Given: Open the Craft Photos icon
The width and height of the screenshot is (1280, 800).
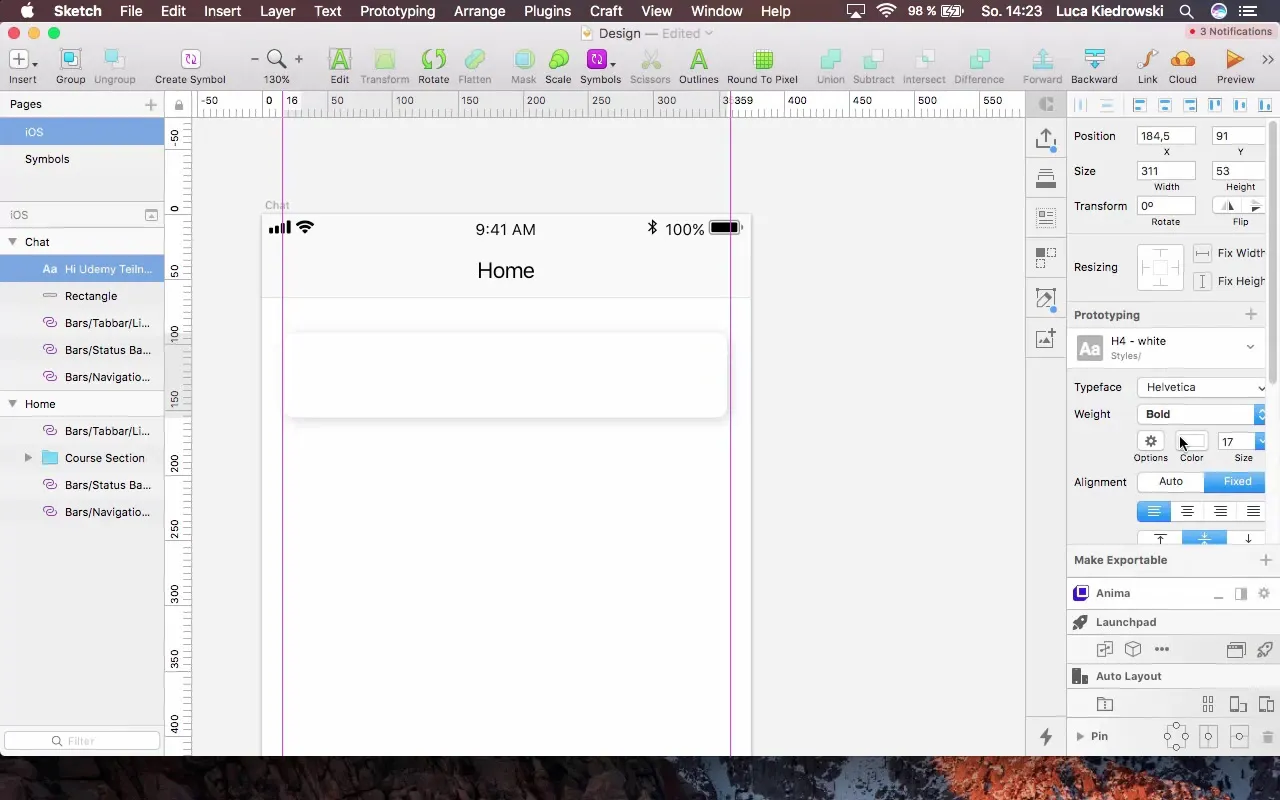Looking at the screenshot, I should coord(1046,339).
